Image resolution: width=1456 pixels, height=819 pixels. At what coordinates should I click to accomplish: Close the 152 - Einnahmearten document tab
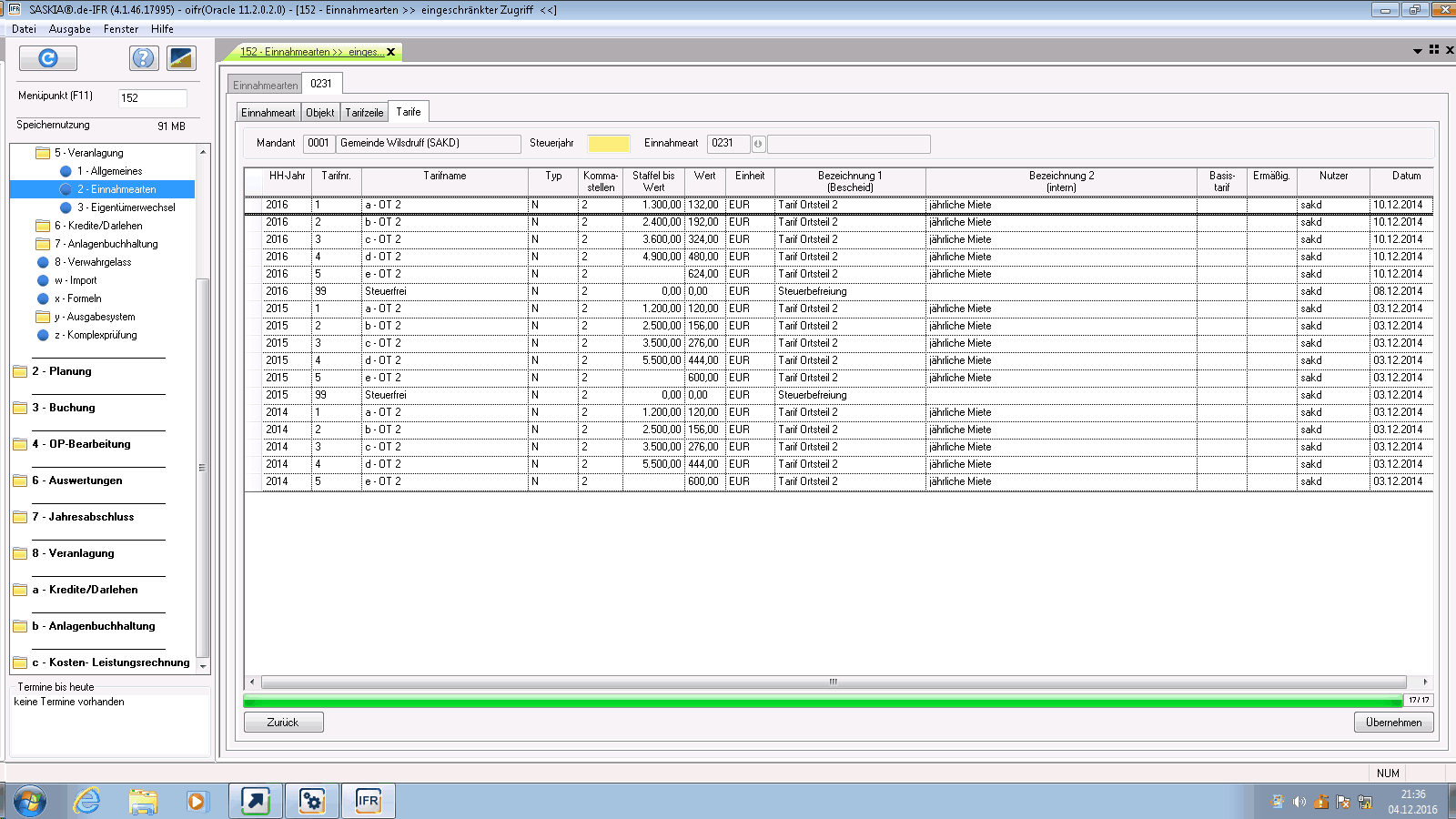391,52
